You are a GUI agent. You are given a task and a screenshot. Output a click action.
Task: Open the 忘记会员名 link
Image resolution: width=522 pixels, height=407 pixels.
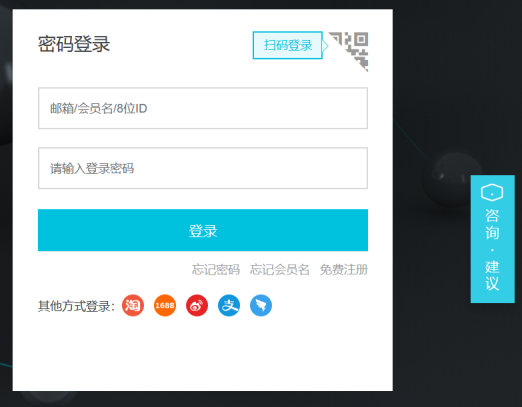pyautogui.click(x=280, y=269)
